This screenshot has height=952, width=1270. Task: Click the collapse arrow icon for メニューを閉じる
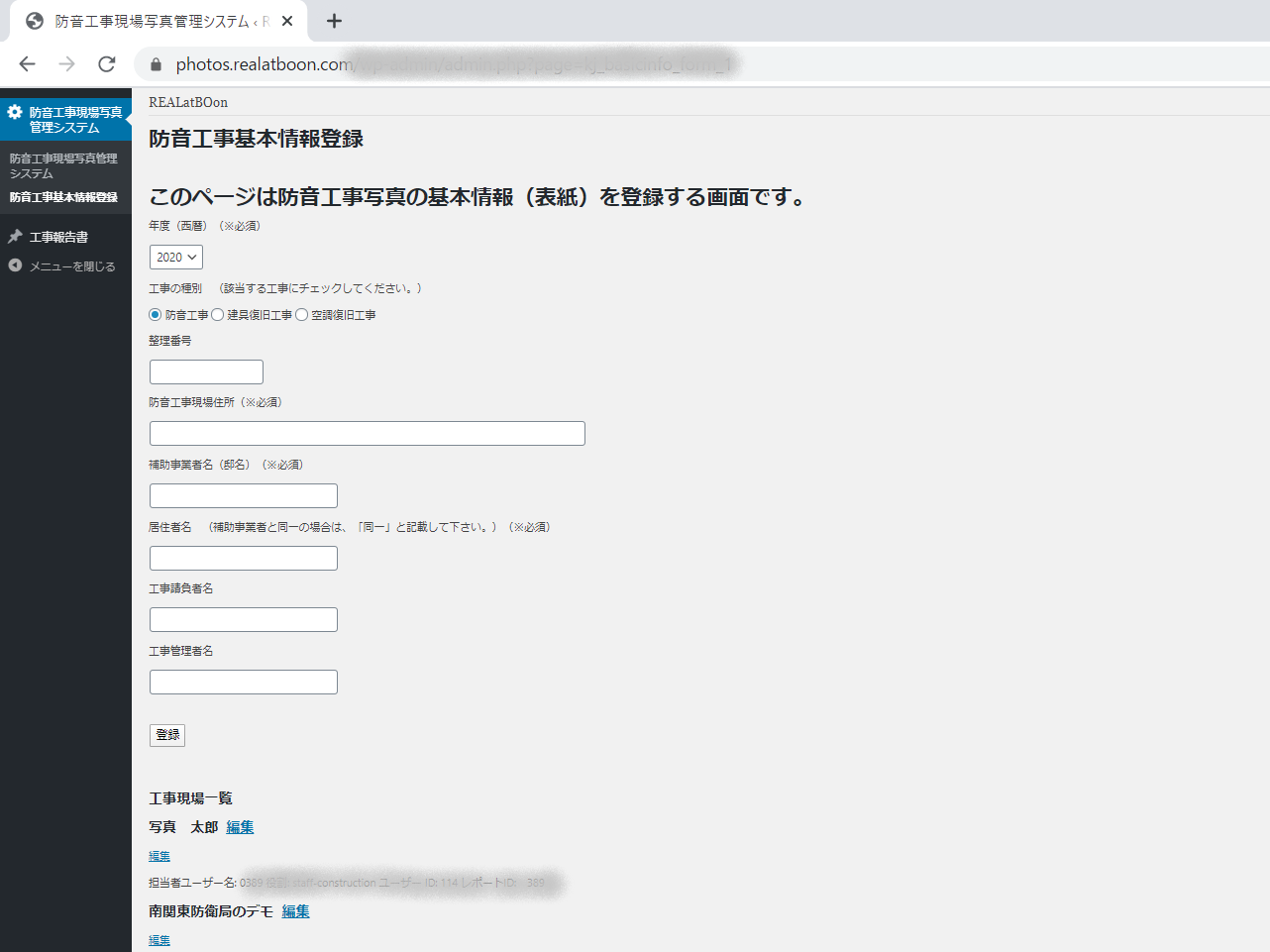pyautogui.click(x=15, y=265)
